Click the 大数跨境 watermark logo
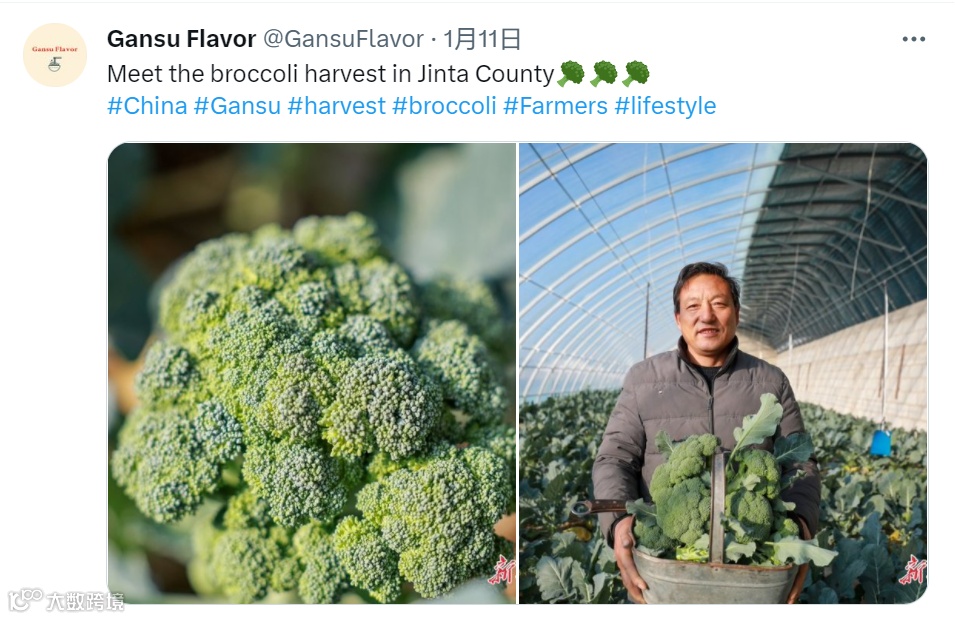 67,601
